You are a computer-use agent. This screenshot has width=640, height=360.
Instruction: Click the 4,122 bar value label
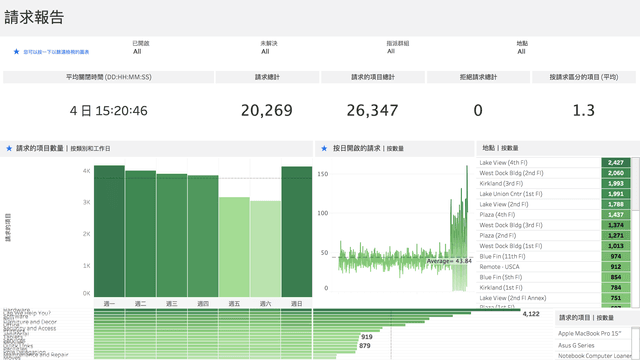click(531, 314)
